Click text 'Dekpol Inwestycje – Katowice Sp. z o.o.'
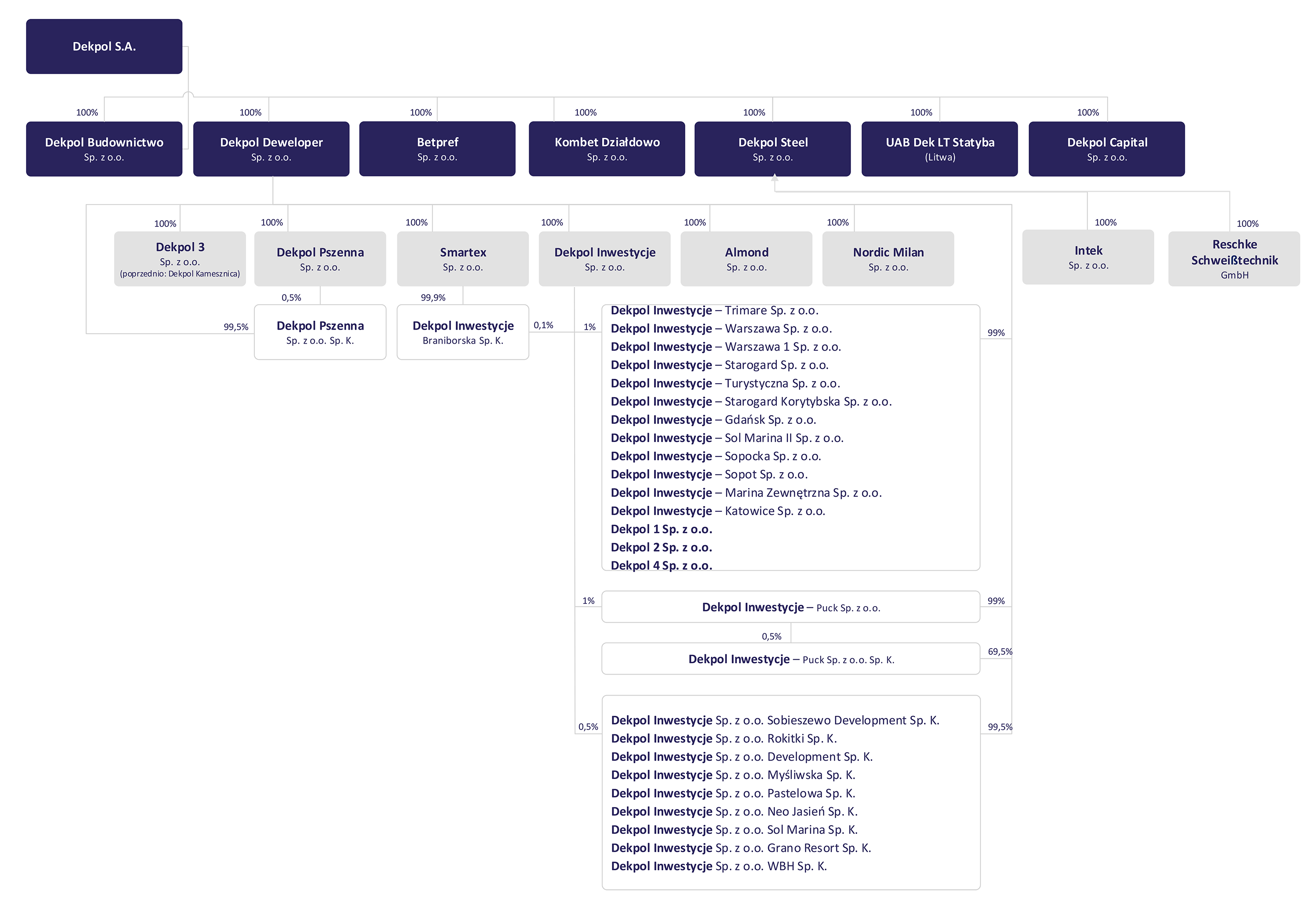This screenshot has height=901, width=1316. pyautogui.click(x=718, y=511)
